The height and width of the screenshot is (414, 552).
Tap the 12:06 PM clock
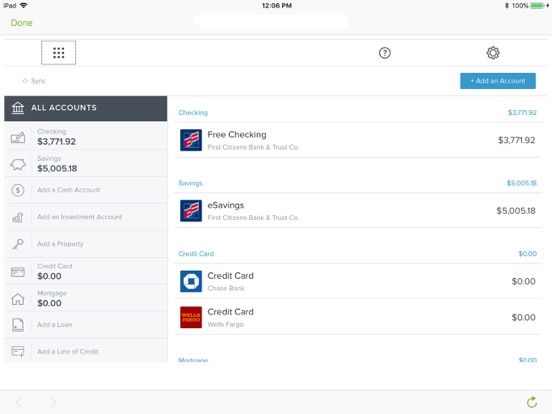point(277,6)
